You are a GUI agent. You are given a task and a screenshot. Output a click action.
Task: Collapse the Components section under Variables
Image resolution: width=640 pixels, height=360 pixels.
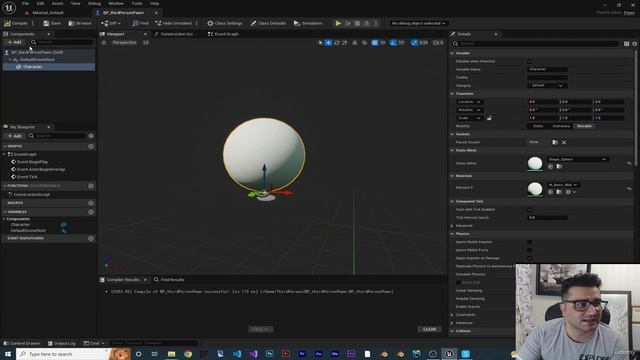(x=4, y=219)
